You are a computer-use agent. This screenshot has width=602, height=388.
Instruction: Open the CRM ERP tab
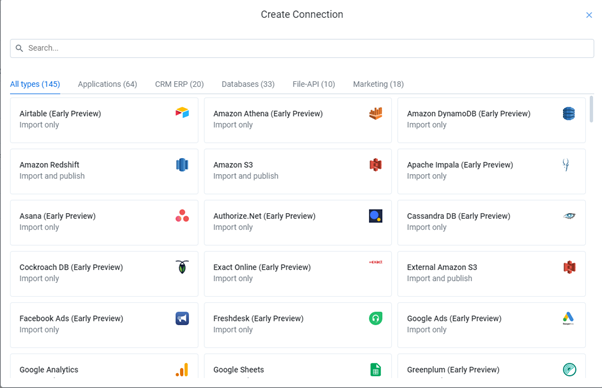tap(179, 84)
